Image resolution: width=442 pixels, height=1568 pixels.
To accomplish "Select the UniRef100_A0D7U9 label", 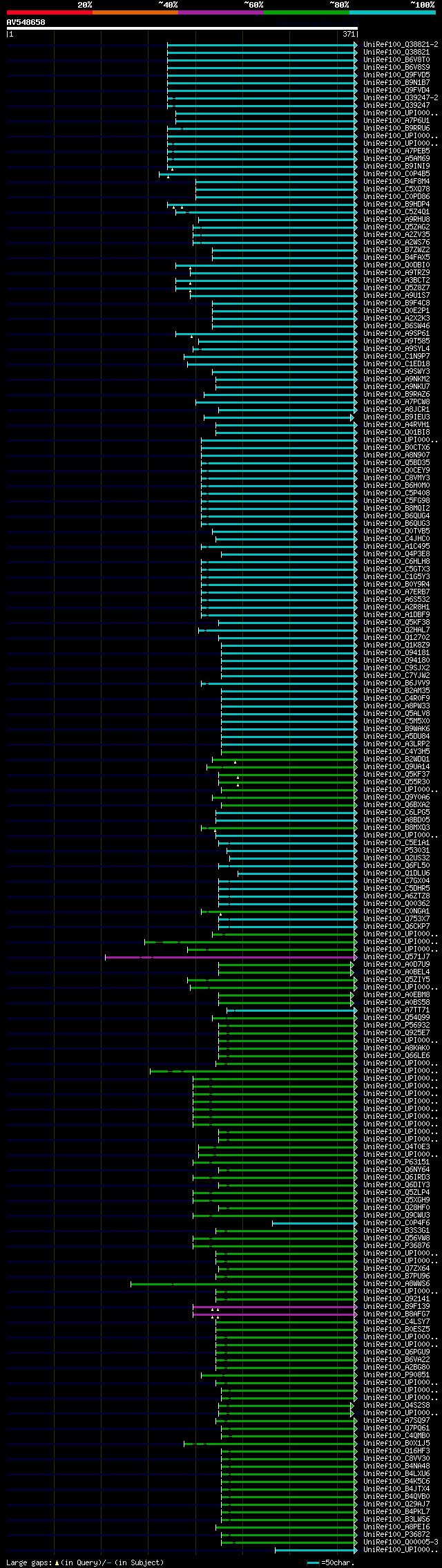I will 396,964.
